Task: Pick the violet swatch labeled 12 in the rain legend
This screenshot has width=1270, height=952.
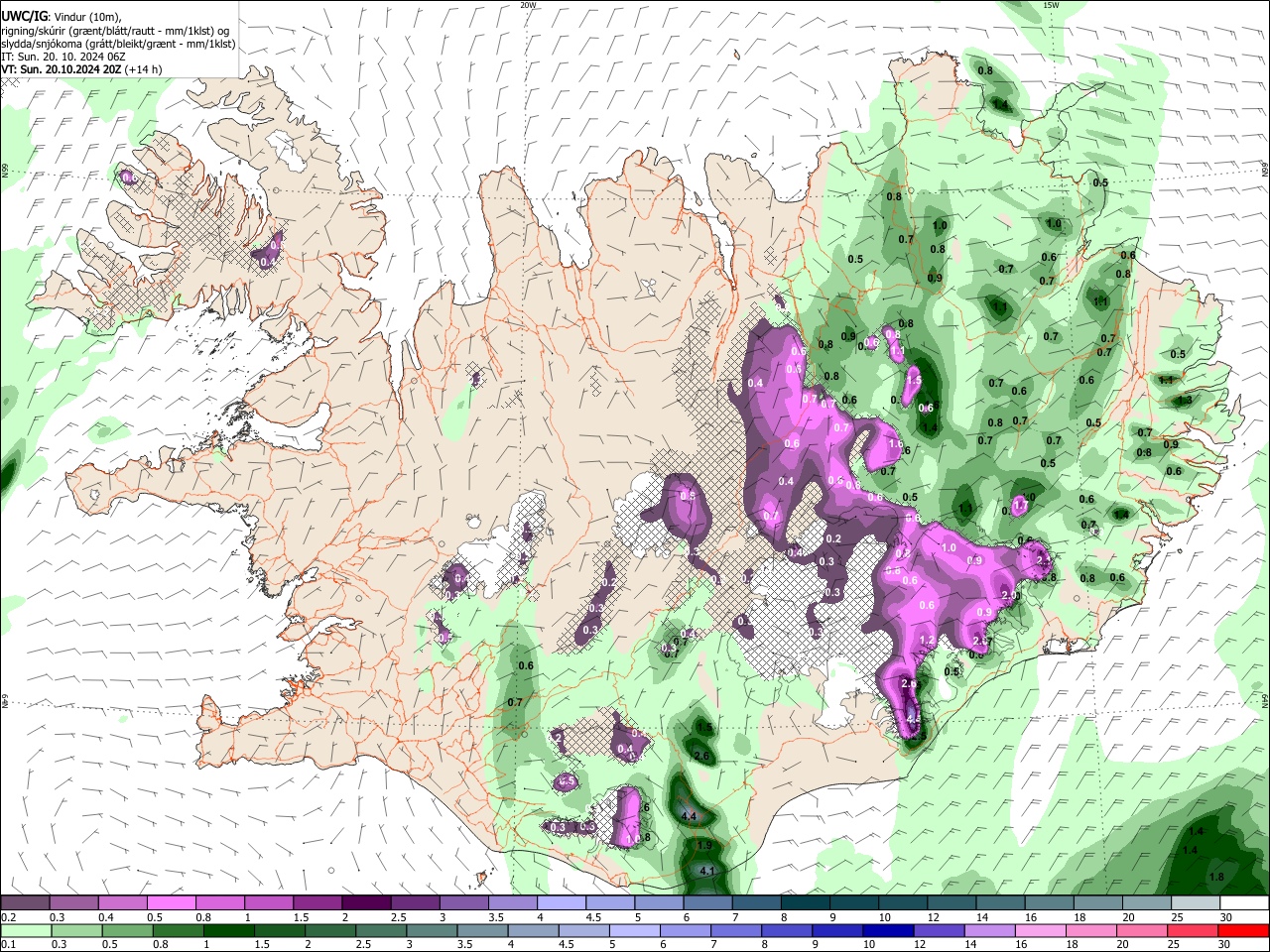Action: [940, 931]
